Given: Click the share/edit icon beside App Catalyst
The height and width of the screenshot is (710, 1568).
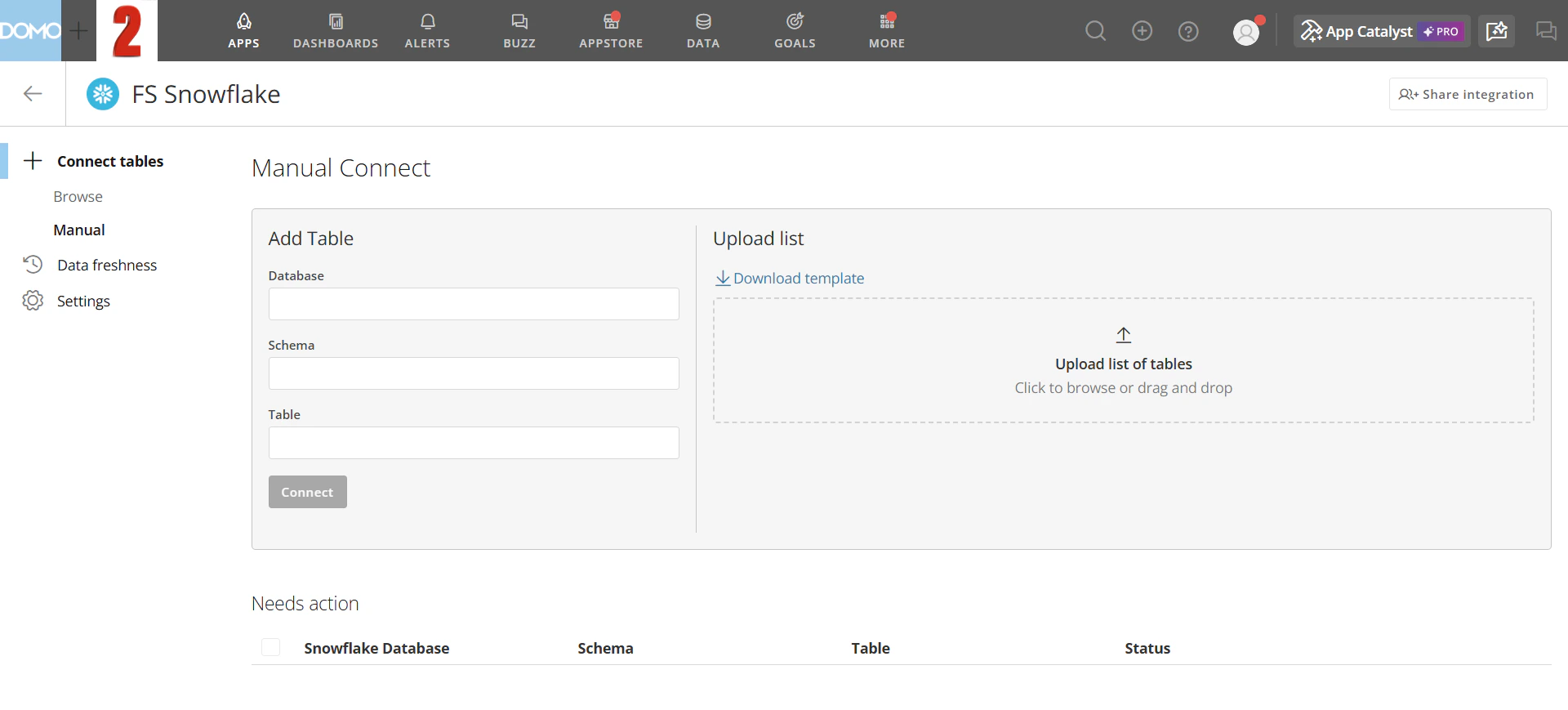Looking at the screenshot, I should click(1496, 31).
